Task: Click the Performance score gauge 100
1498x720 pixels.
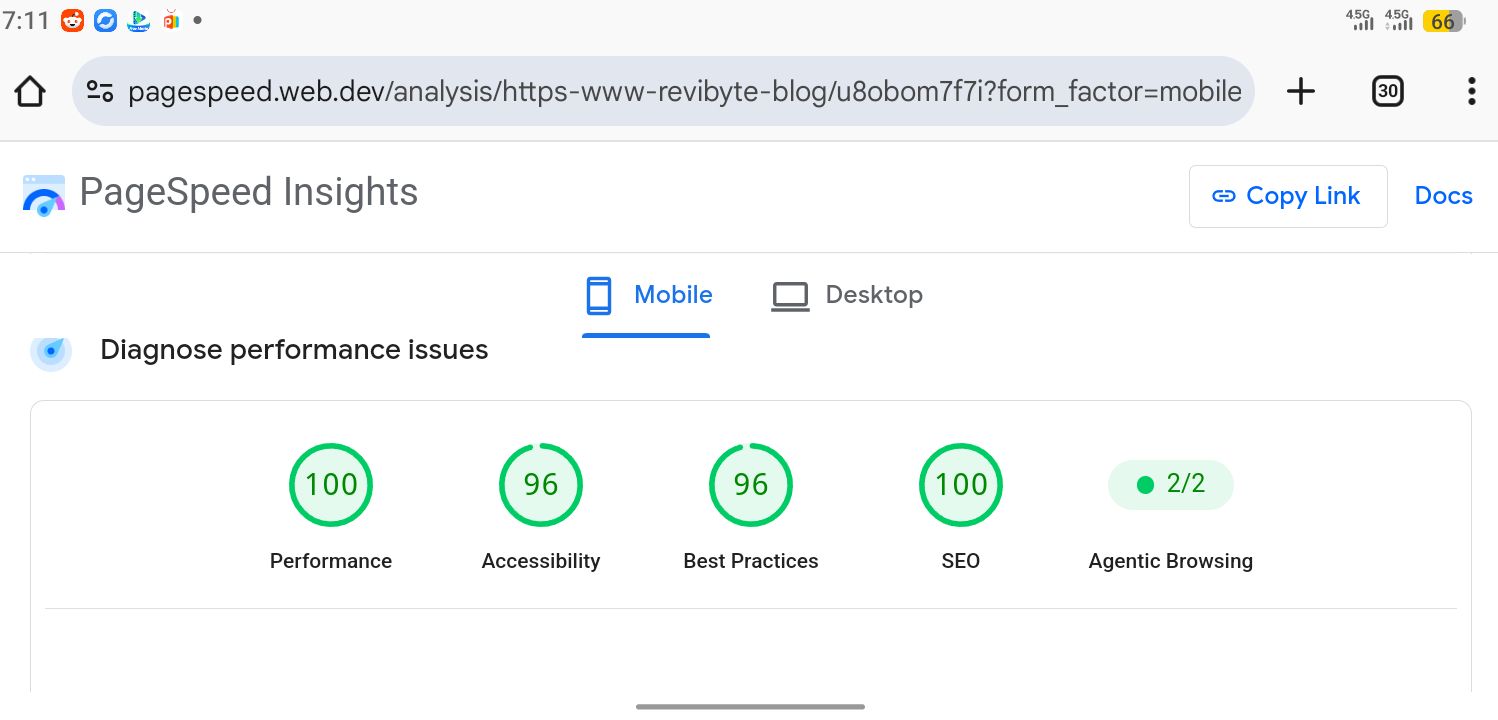Action: tap(331, 485)
